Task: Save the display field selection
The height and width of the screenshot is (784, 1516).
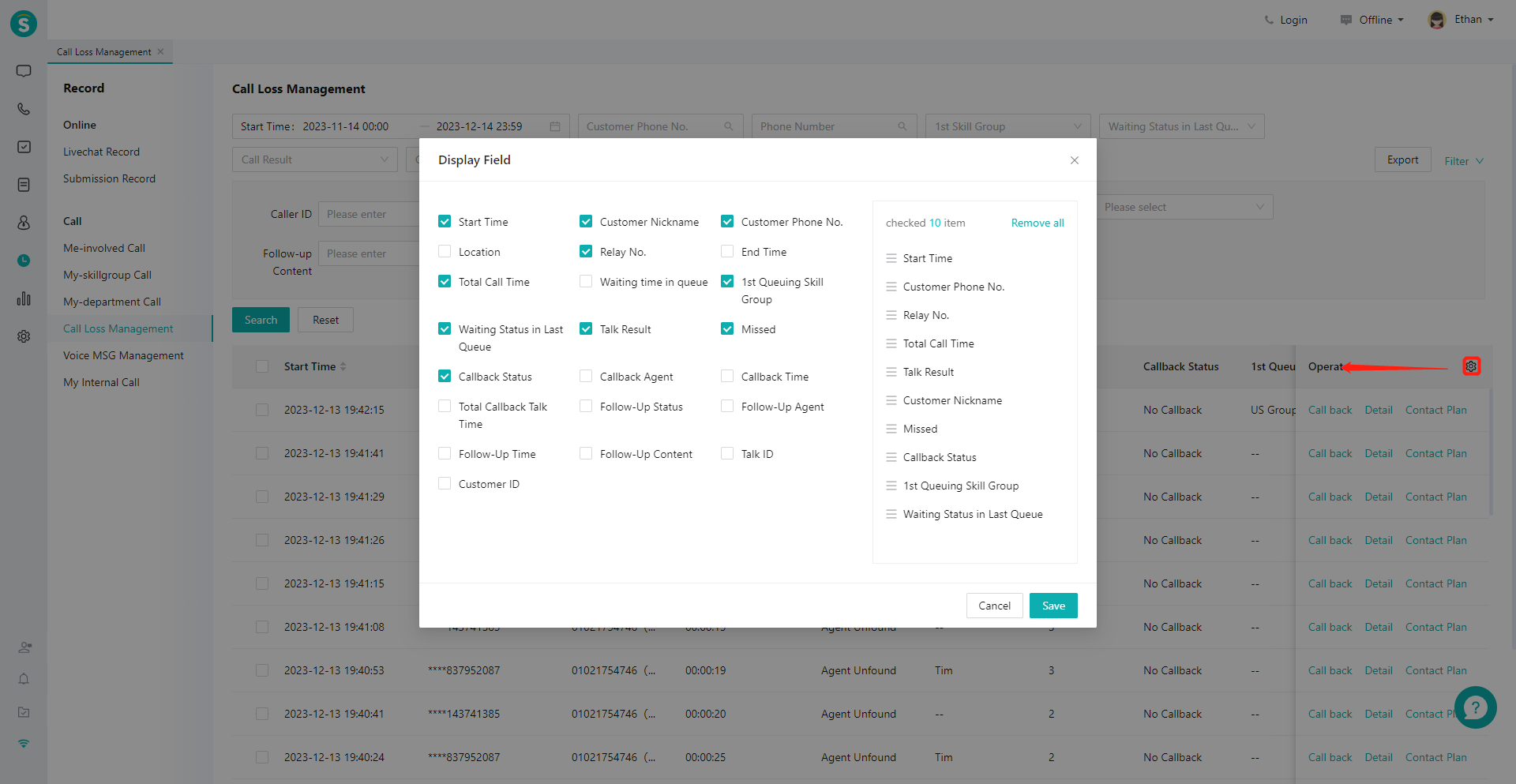Action: (x=1053, y=606)
